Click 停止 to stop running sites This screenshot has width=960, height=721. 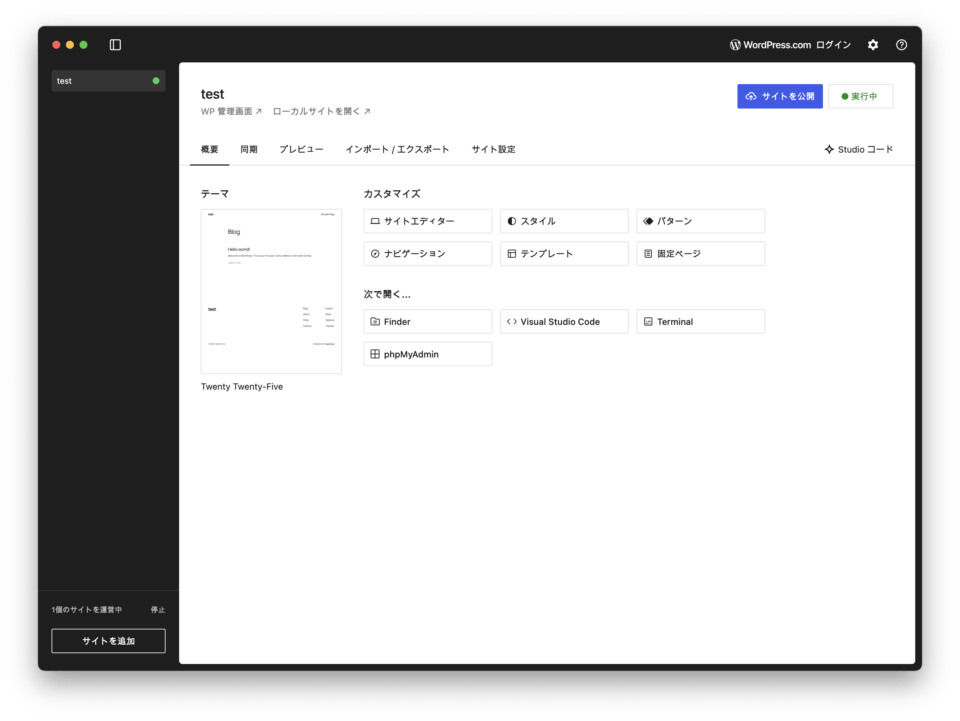click(158, 610)
